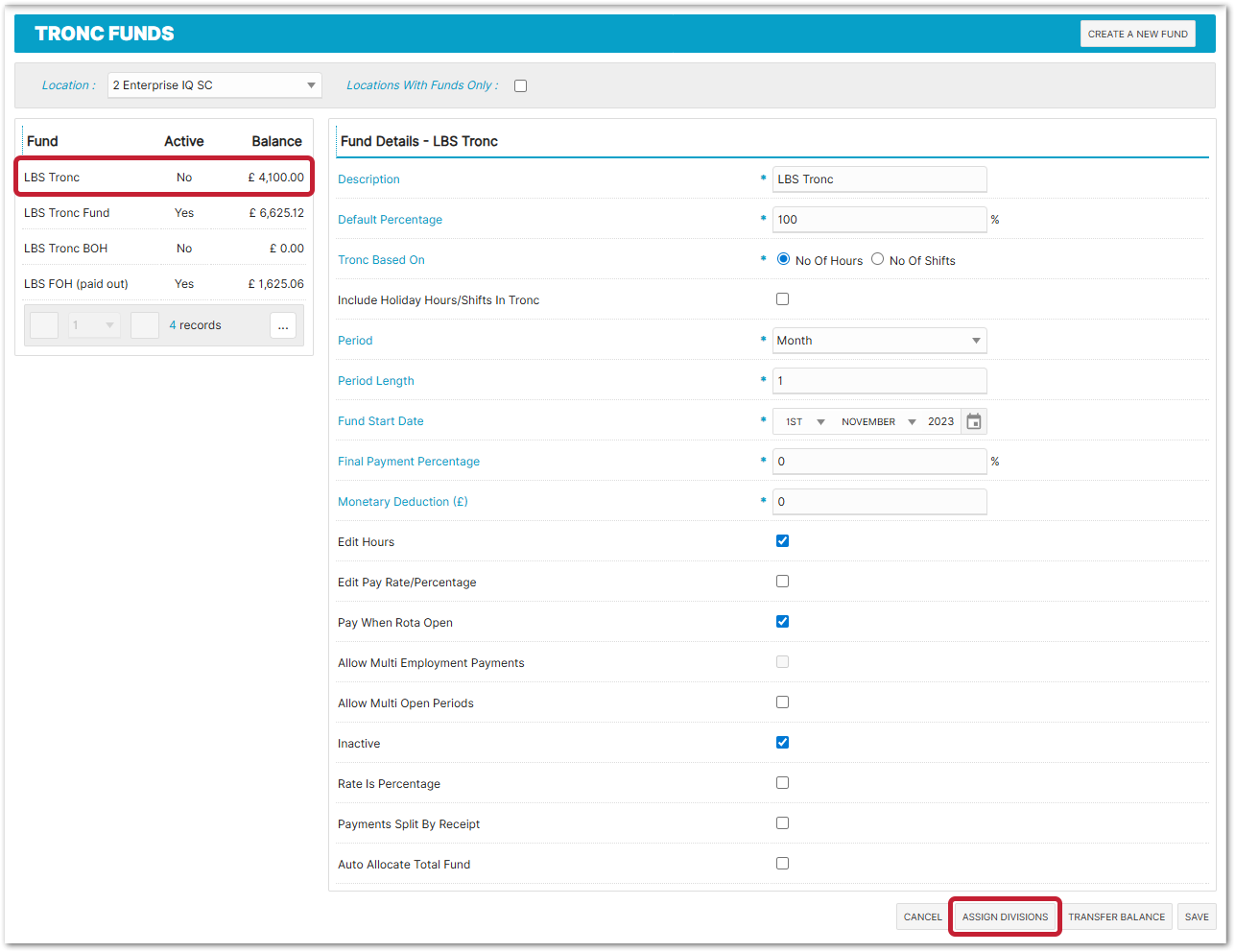Save the fund details
This screenshot has width=1235, height=952.
point(1197,917)
